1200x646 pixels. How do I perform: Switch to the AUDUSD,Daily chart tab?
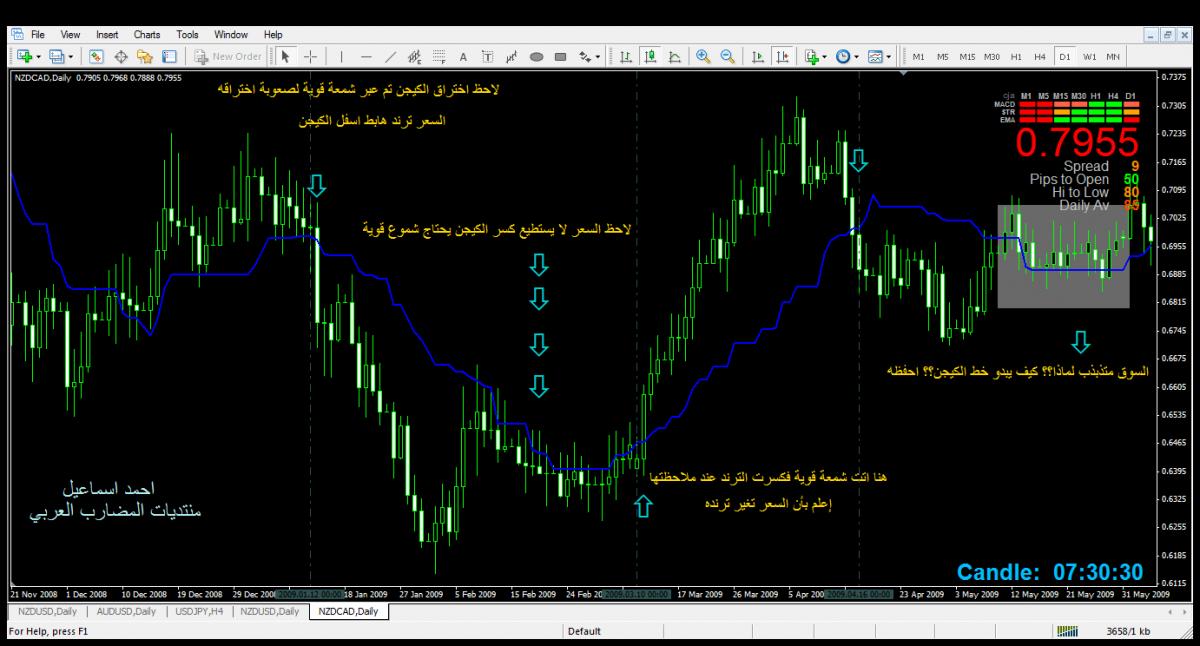pyautogui.click(x=125, y=610)
